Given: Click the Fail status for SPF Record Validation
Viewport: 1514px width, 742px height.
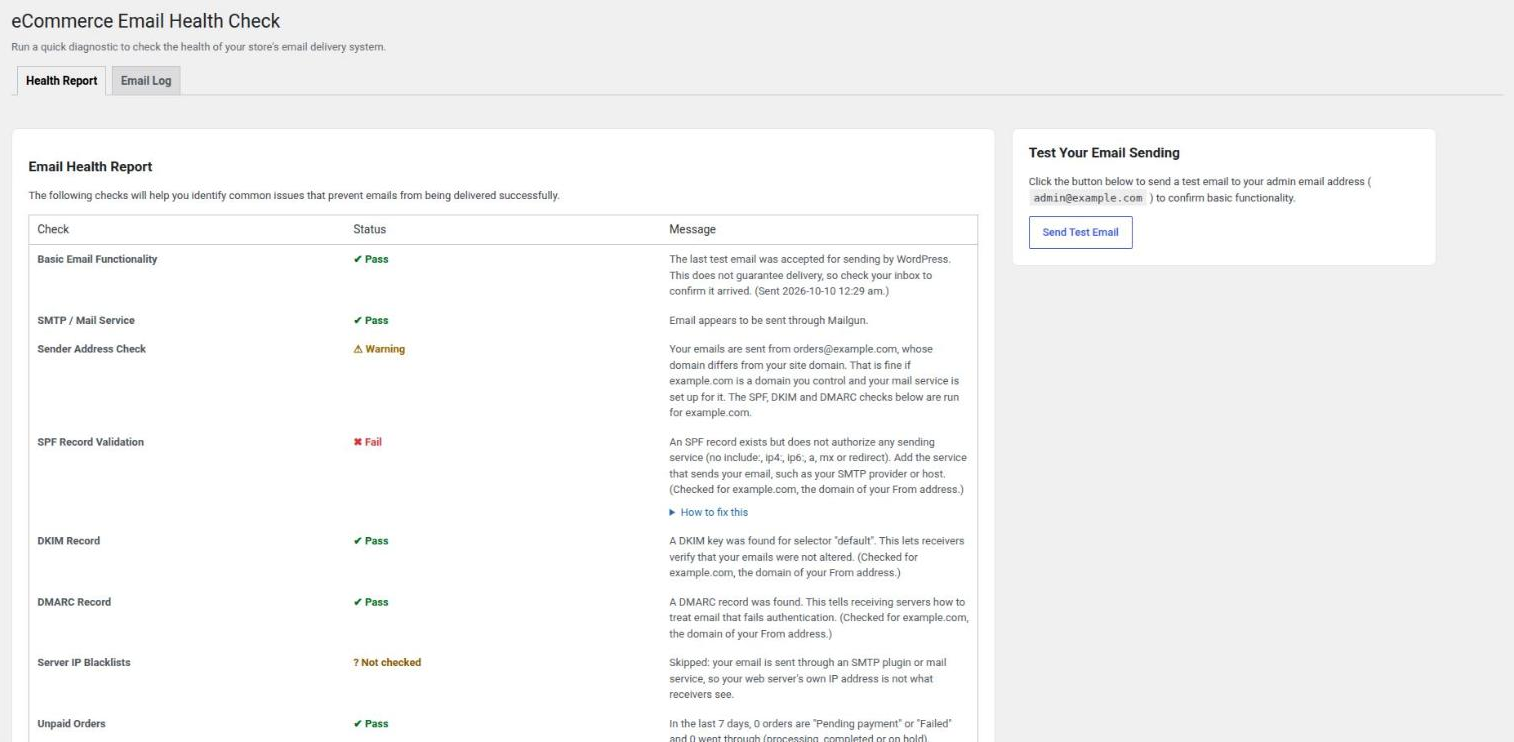Looking at the screenshot, I should click(368, 442).
